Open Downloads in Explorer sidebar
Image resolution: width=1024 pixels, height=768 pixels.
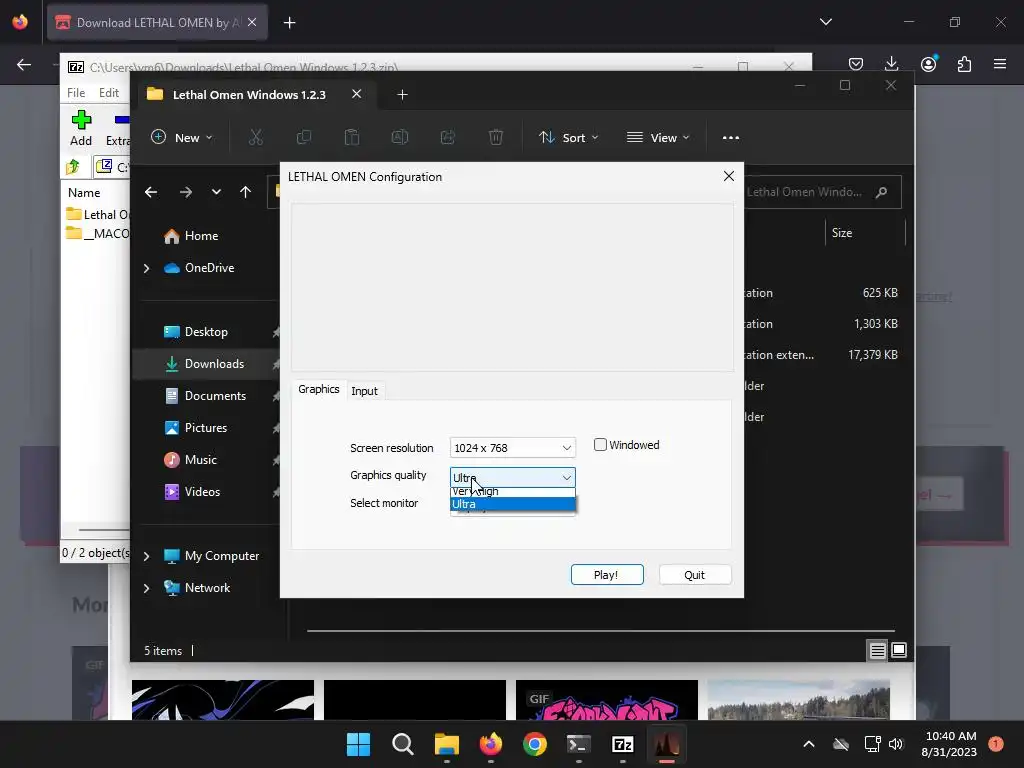tap(214, 364)
